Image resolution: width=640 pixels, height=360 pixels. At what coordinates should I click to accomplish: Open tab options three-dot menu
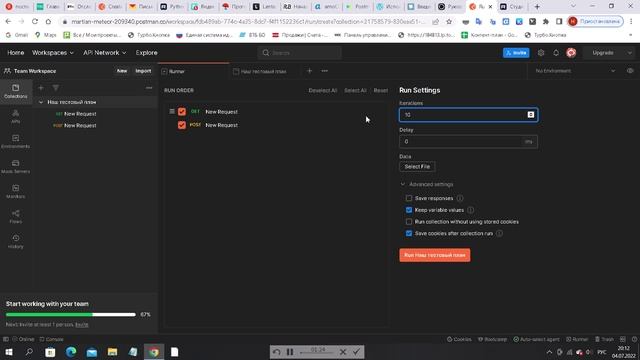(x=324, y=71)
